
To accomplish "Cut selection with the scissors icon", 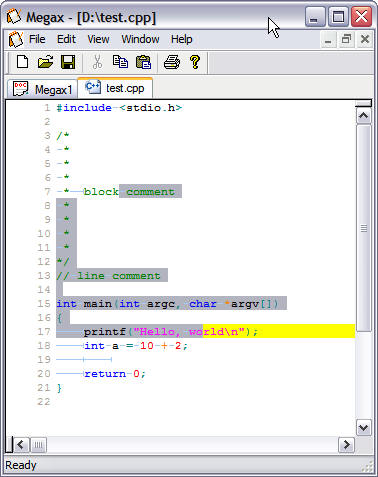I will [x=97, y=62].
